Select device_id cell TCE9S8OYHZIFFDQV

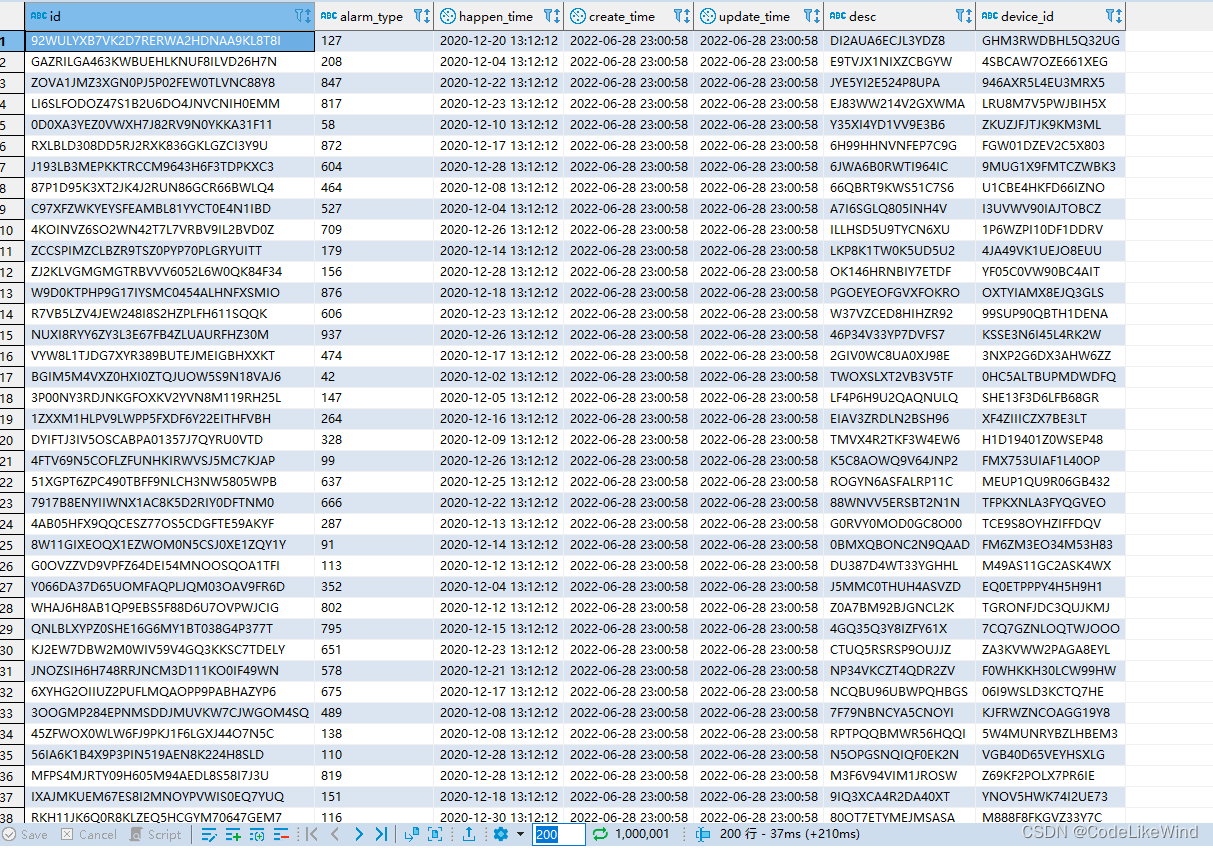click(1050, 524)
